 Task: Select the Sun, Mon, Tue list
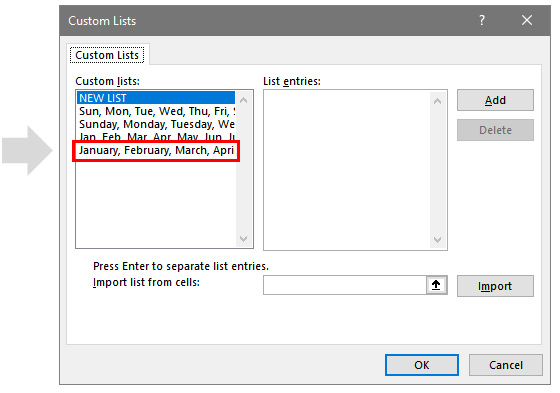(156, 111)
